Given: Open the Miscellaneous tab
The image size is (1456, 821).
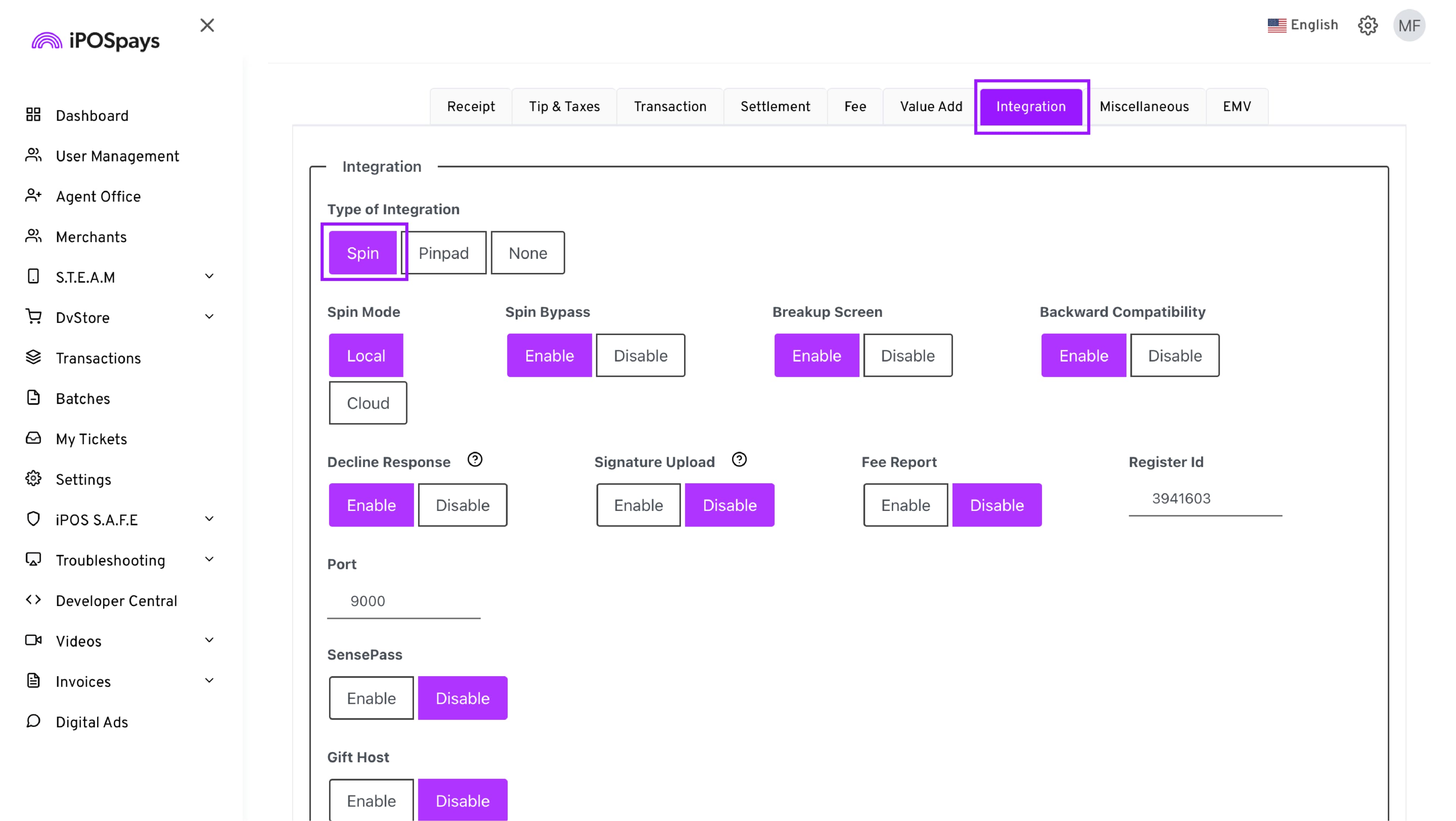Looking at the screenshot, I should 1144,107.
